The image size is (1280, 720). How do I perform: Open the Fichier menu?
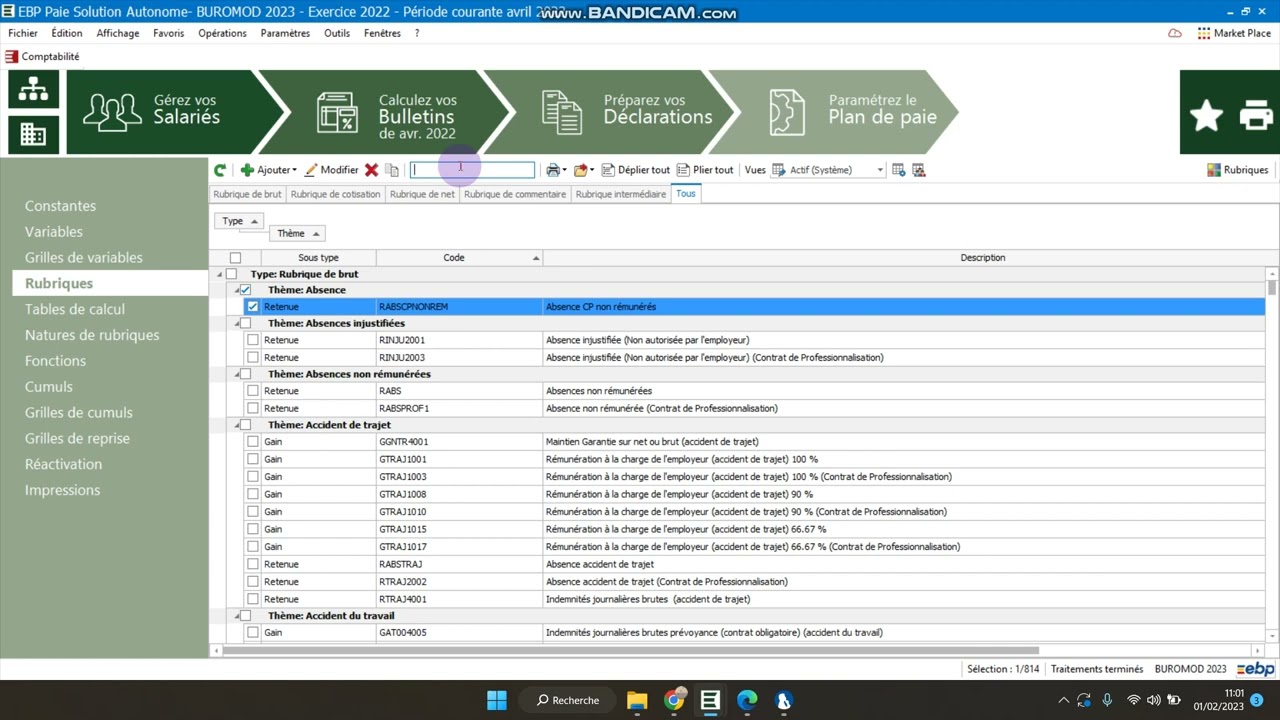click(23, 33)
